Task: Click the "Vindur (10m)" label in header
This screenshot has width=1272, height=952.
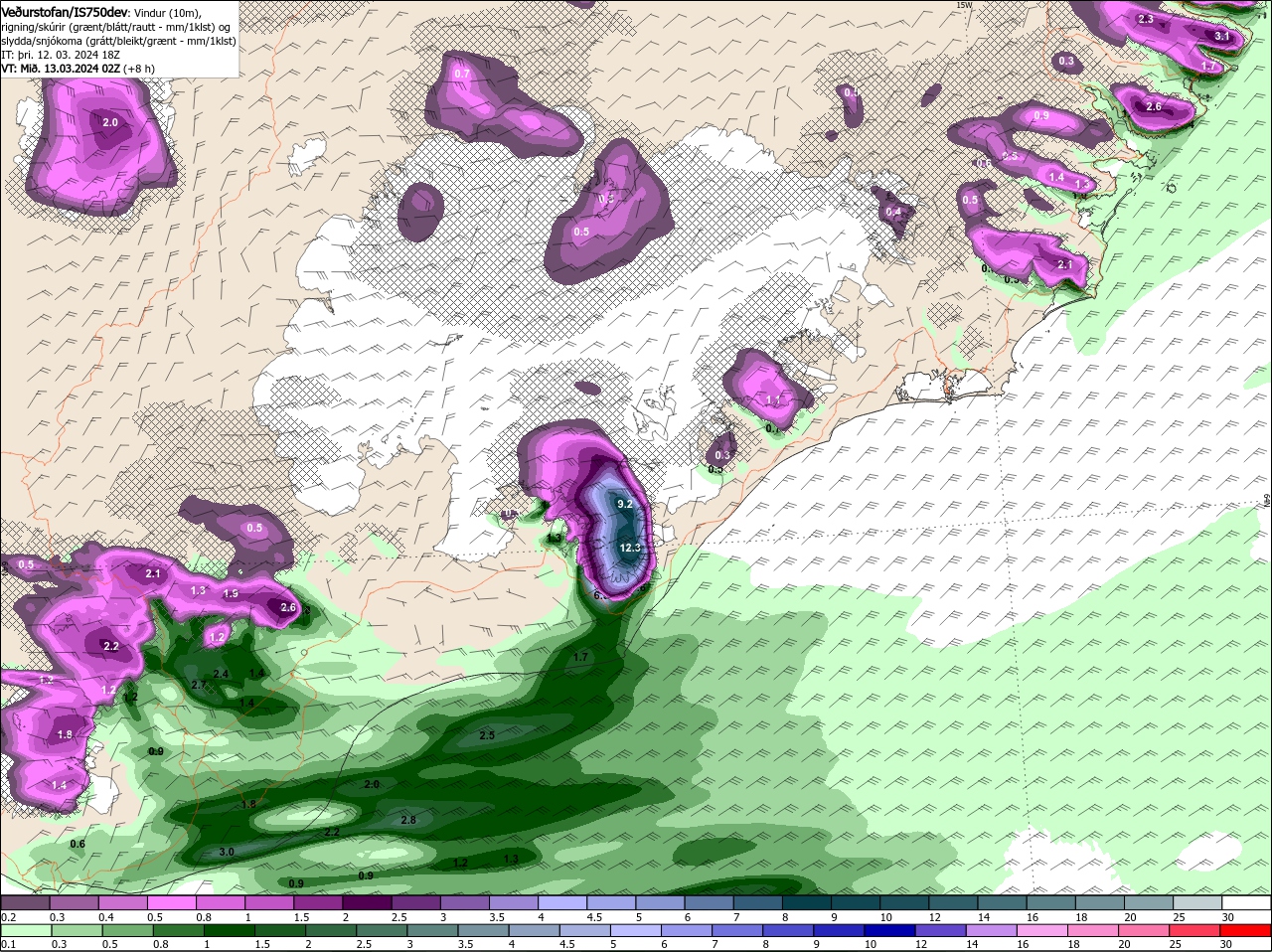Action: [166, 12]
